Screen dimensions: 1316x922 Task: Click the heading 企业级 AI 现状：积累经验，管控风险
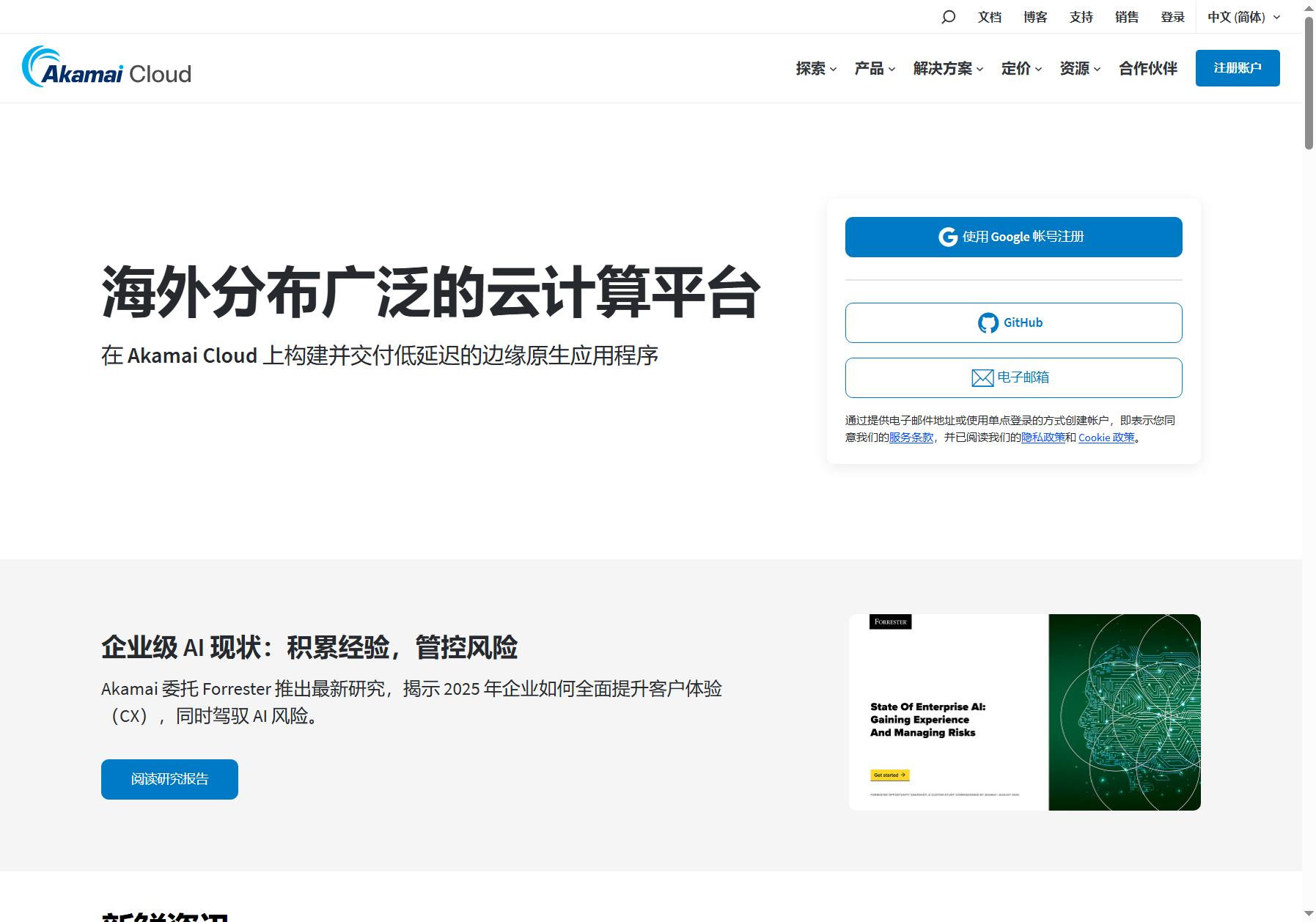tap(309, 648)
